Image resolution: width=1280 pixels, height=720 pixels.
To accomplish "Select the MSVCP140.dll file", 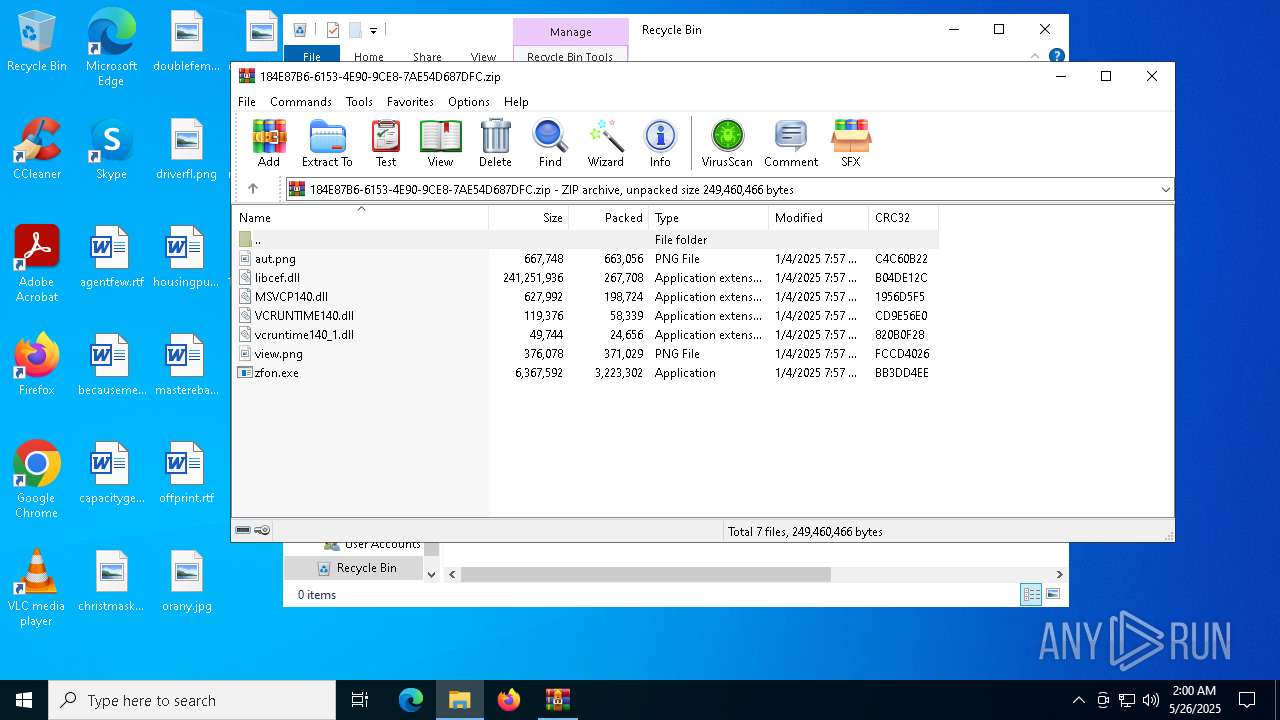I will 586,297.
